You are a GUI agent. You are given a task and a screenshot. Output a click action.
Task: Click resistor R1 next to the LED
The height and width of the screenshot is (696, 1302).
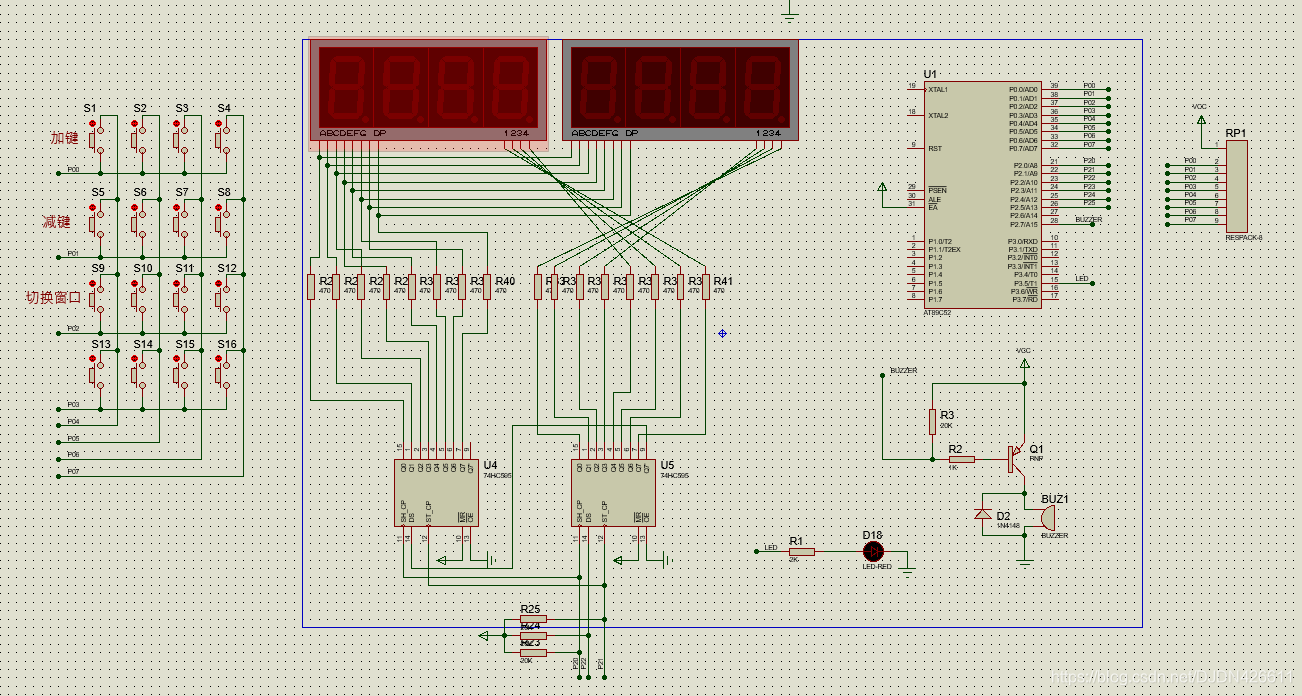(802, 551)
